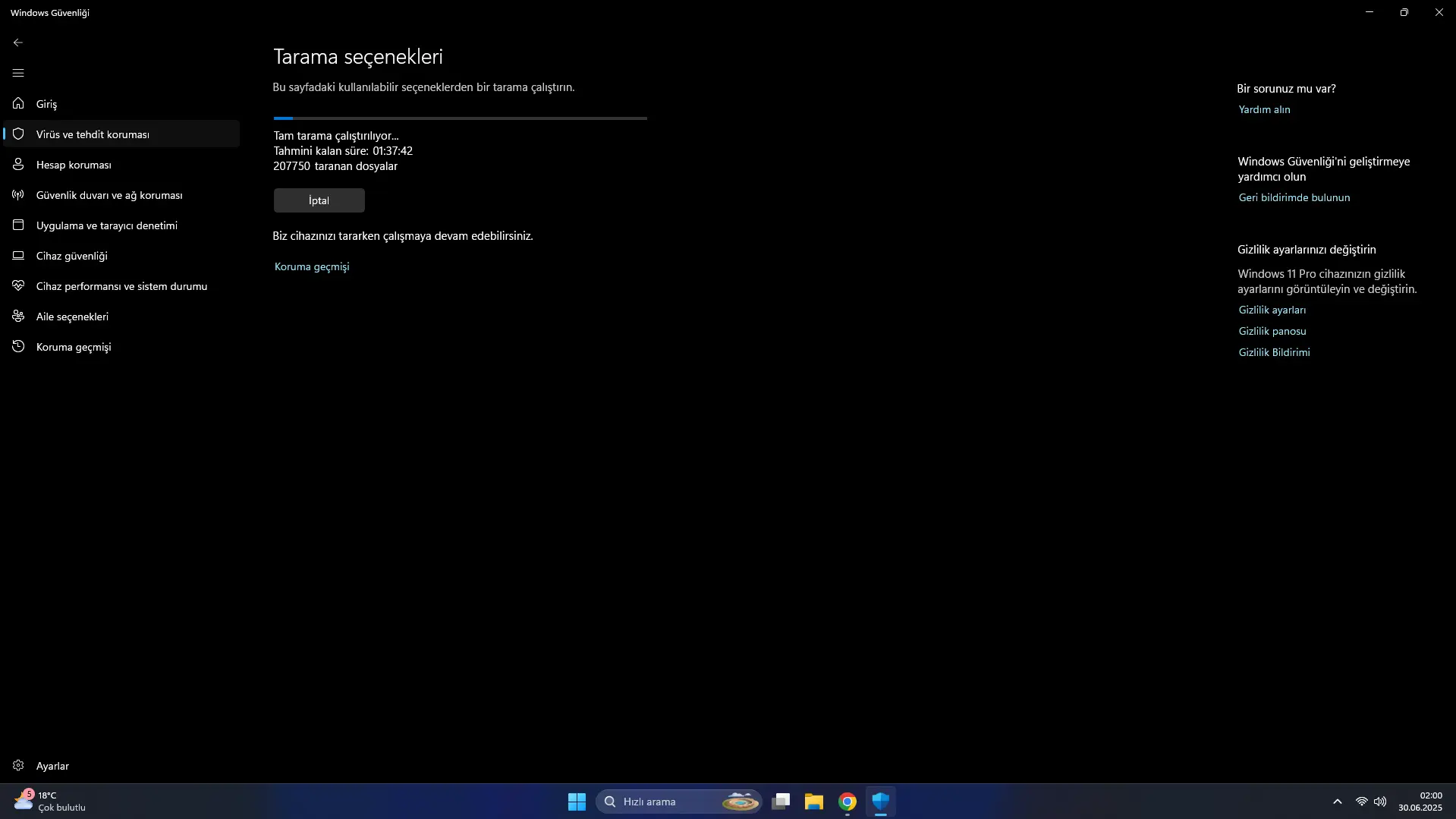Screen dimensions: 1456x819
Task: Open the Gizlilik ayarları link
Action: pos(1272,310)
